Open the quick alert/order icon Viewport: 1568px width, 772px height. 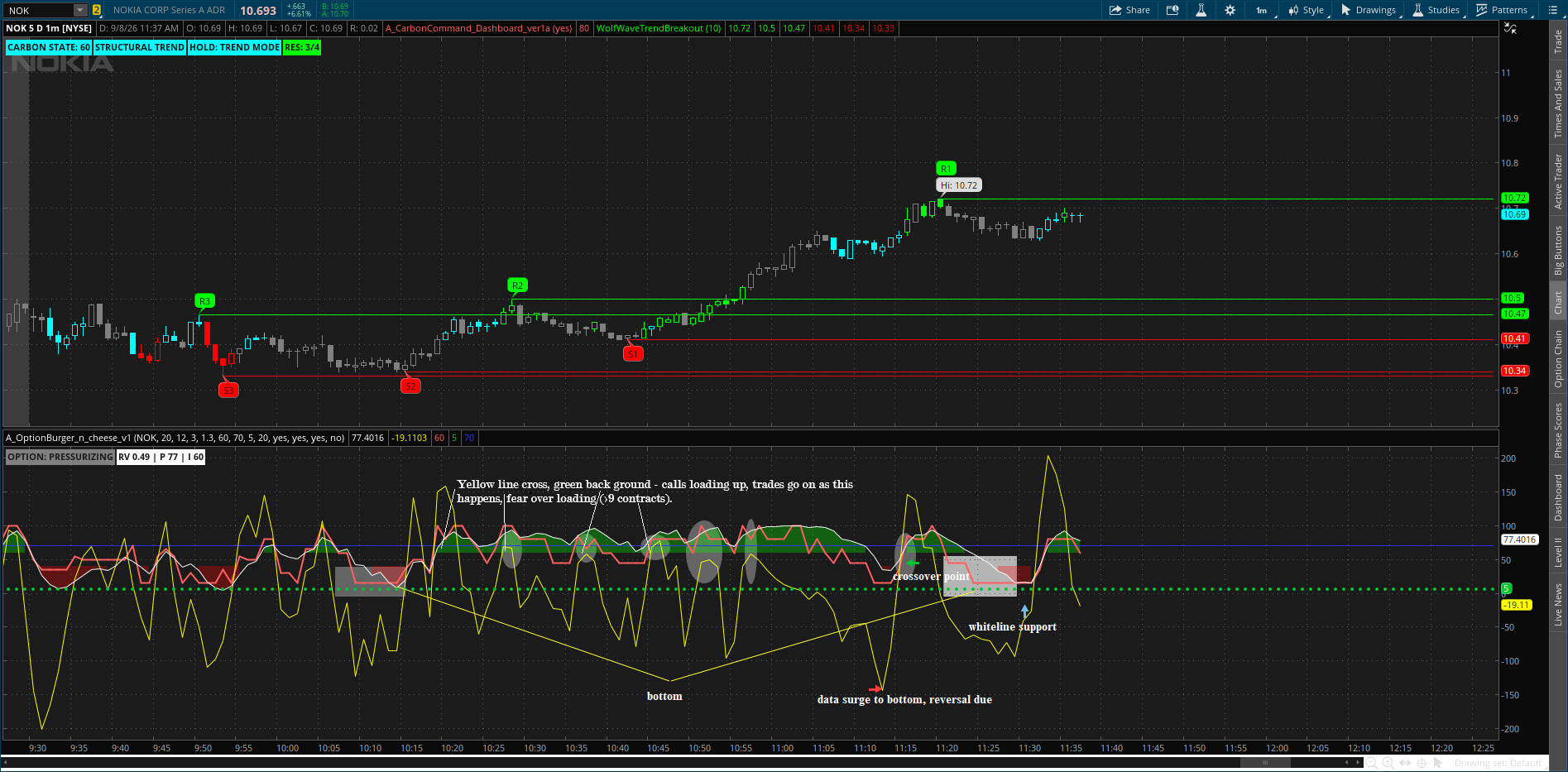pos(1172,10)
